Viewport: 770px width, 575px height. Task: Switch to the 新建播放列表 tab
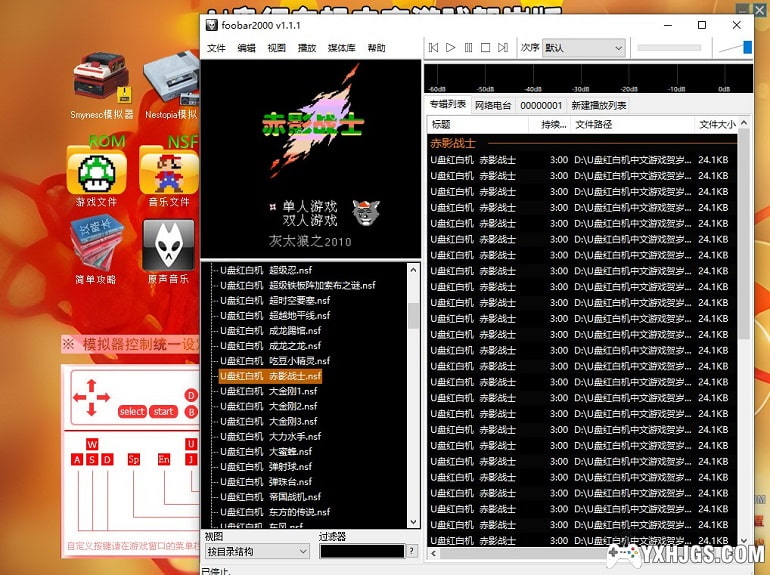[598, 105]
